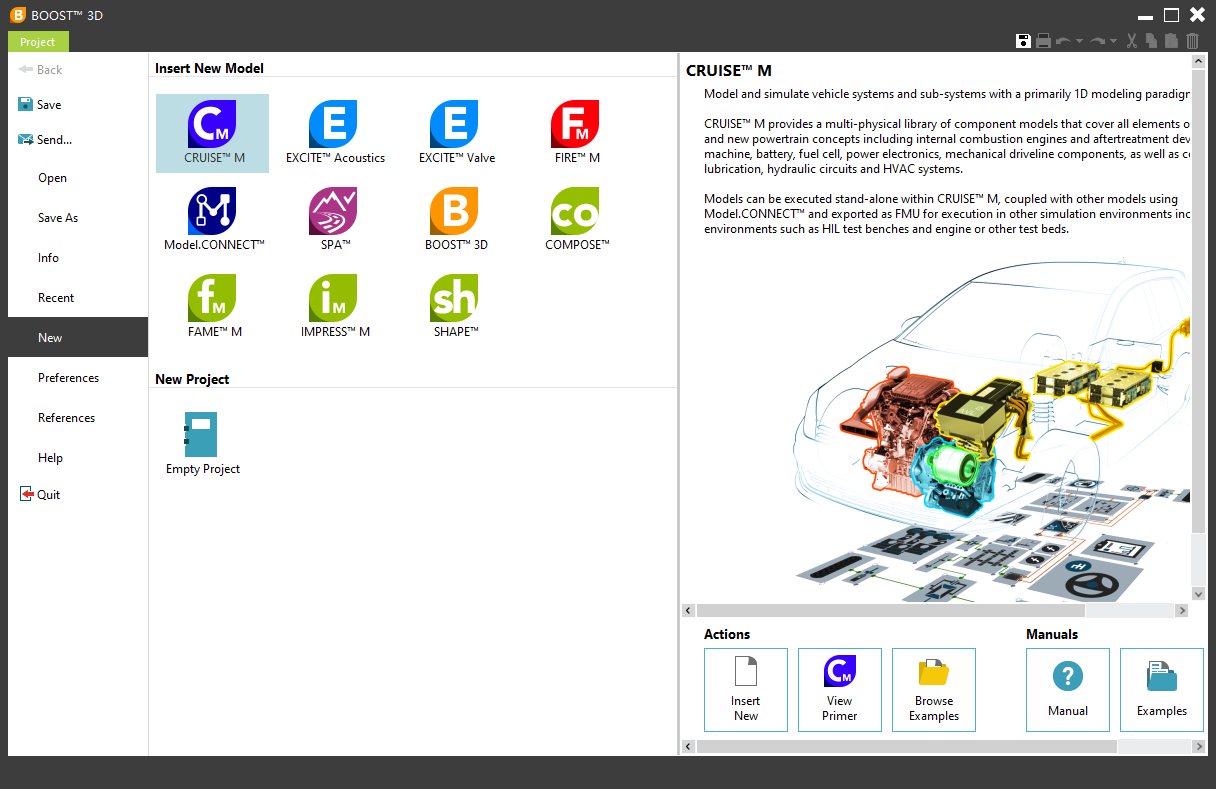
Task: Click Actions area scroll right arrow
Action: (x=1199, y=746)
